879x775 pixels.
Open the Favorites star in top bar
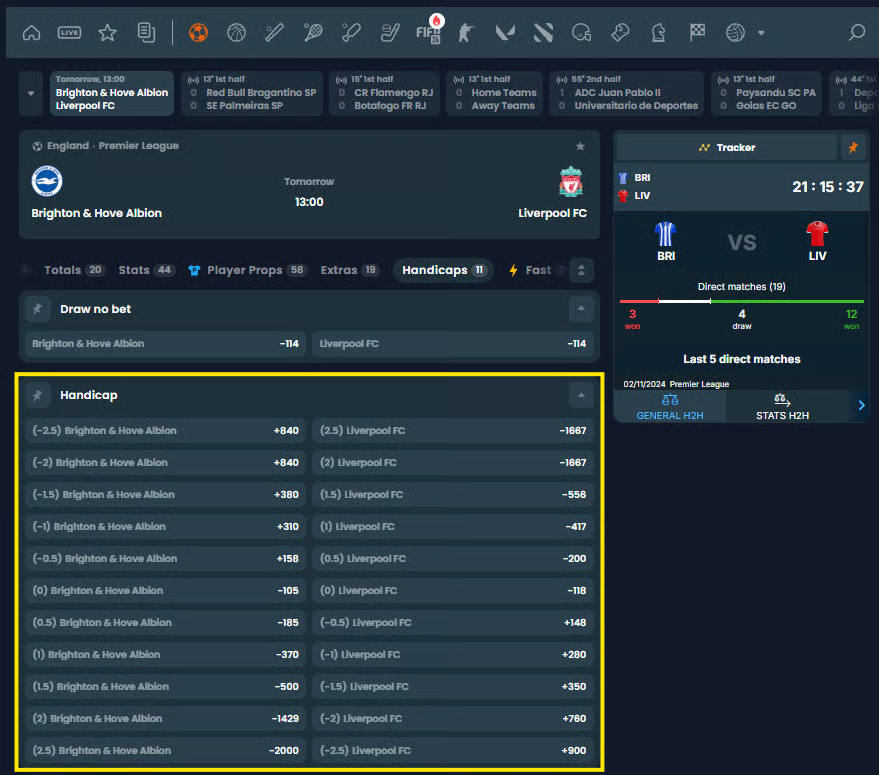click(107, 32)
